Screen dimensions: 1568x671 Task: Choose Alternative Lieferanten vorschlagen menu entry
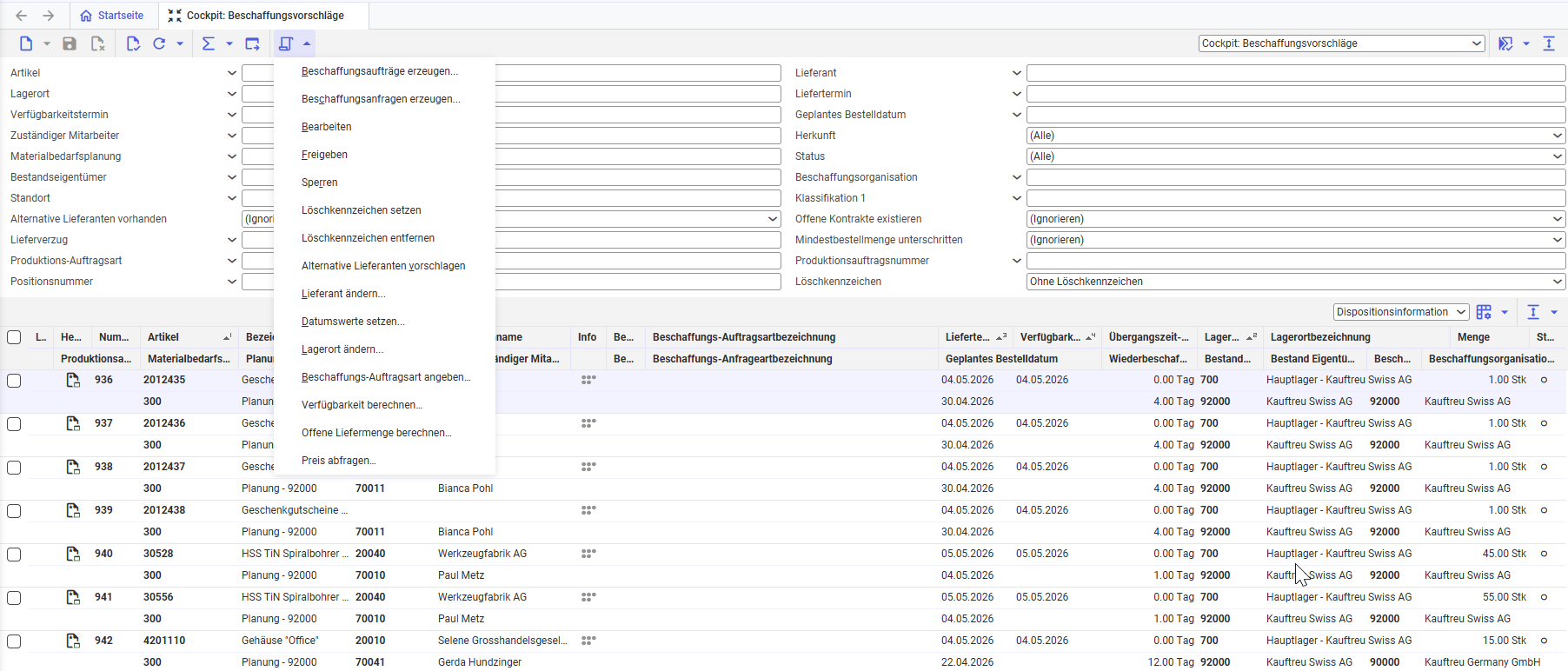[x=383, y=266]
